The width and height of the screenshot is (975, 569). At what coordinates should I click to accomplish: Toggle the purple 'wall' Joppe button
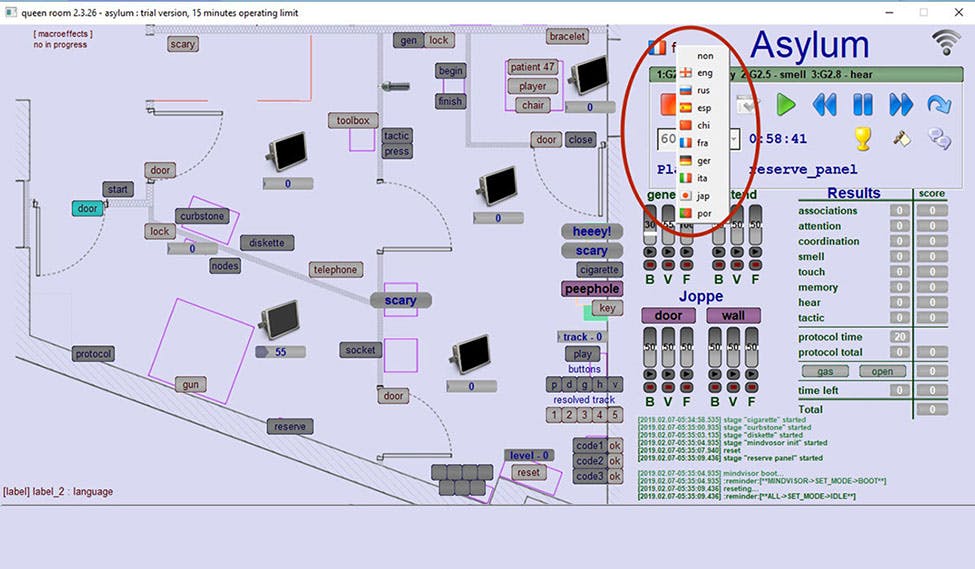[x=733, y=316]
